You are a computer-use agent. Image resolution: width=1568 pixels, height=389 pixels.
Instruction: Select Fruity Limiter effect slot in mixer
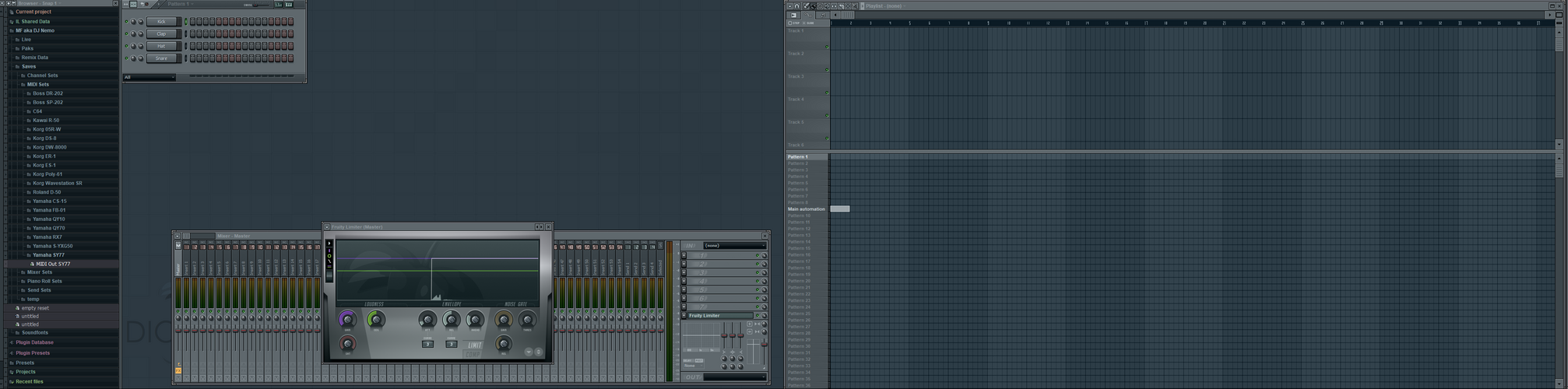click(x=720, y=316)
